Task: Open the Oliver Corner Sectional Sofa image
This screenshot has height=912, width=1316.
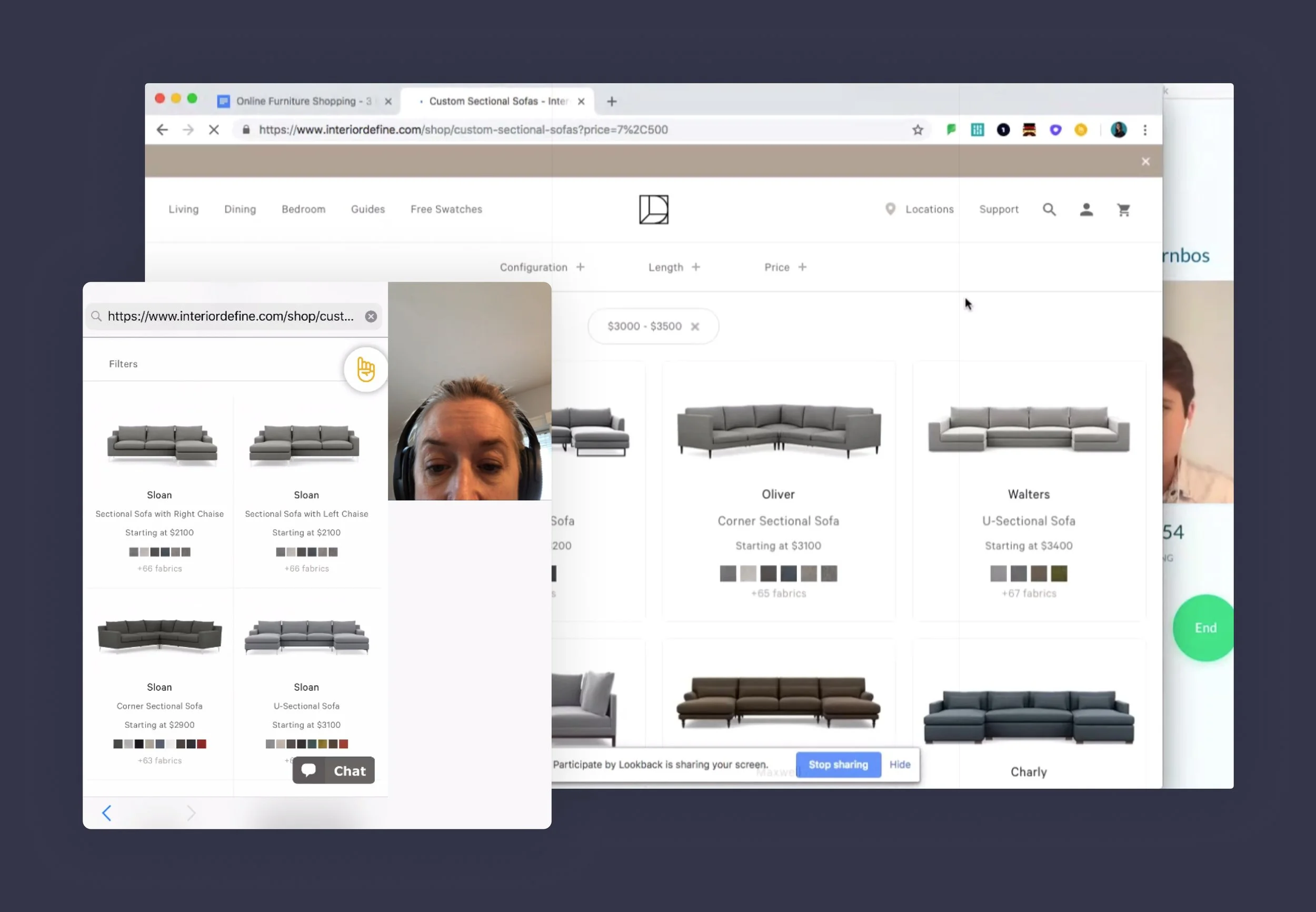Action: click(778, 430)
